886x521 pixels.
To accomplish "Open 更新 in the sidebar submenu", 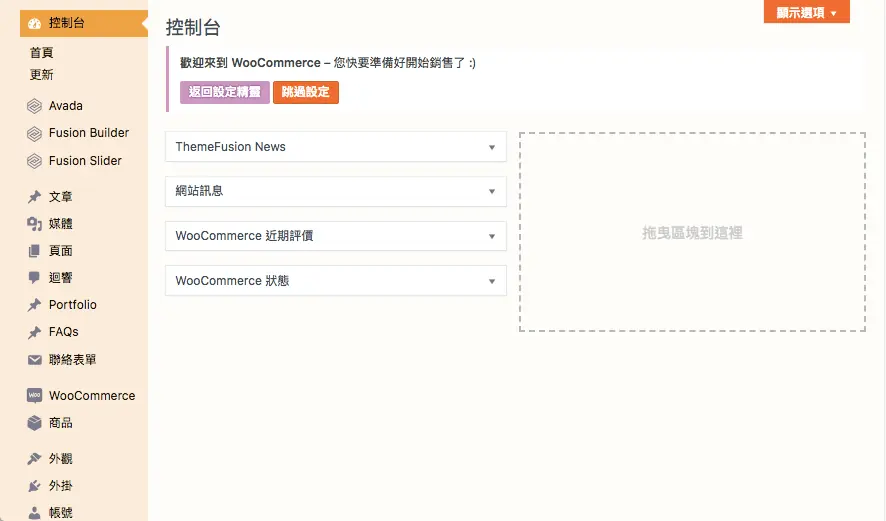I will coord(42,75).
